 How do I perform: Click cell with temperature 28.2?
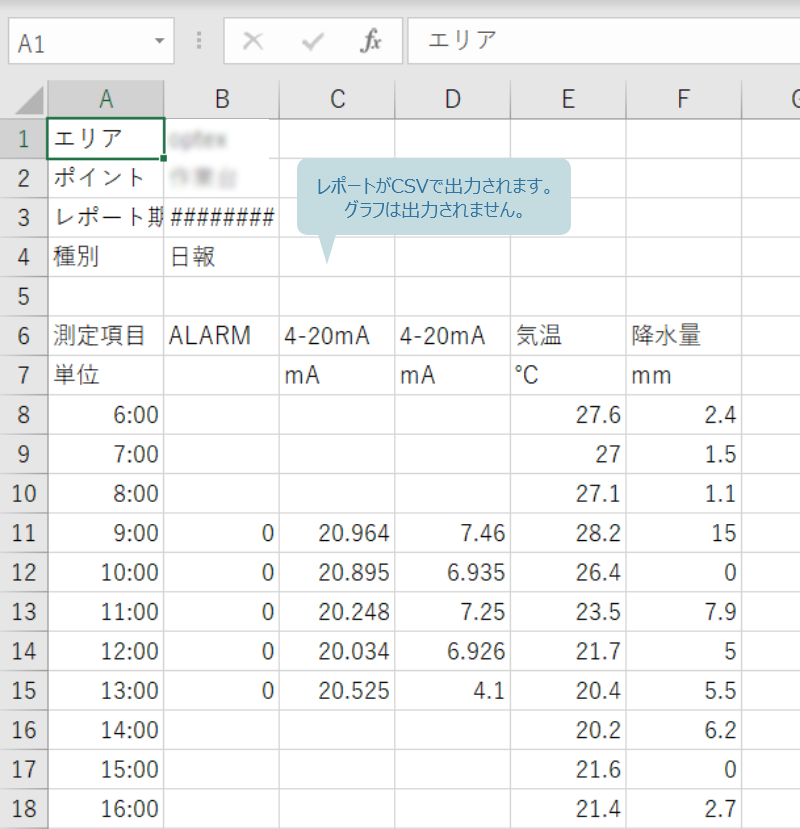click(x=568, y=532)
